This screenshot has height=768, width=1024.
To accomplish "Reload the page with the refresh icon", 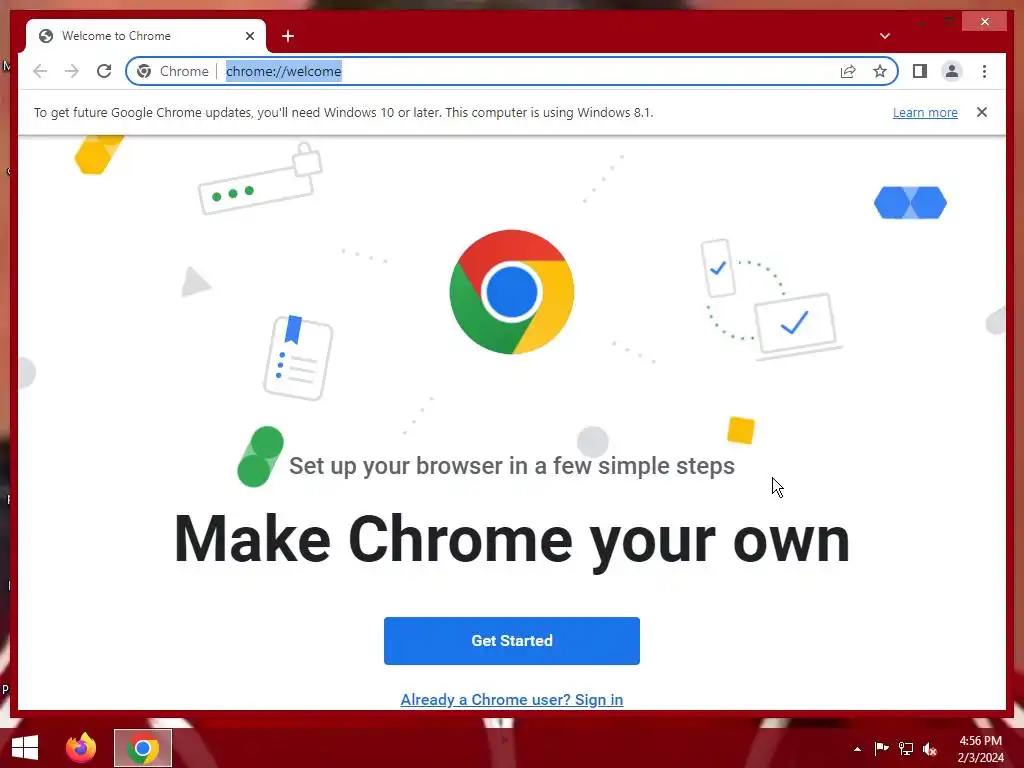I will pos(104,71).
